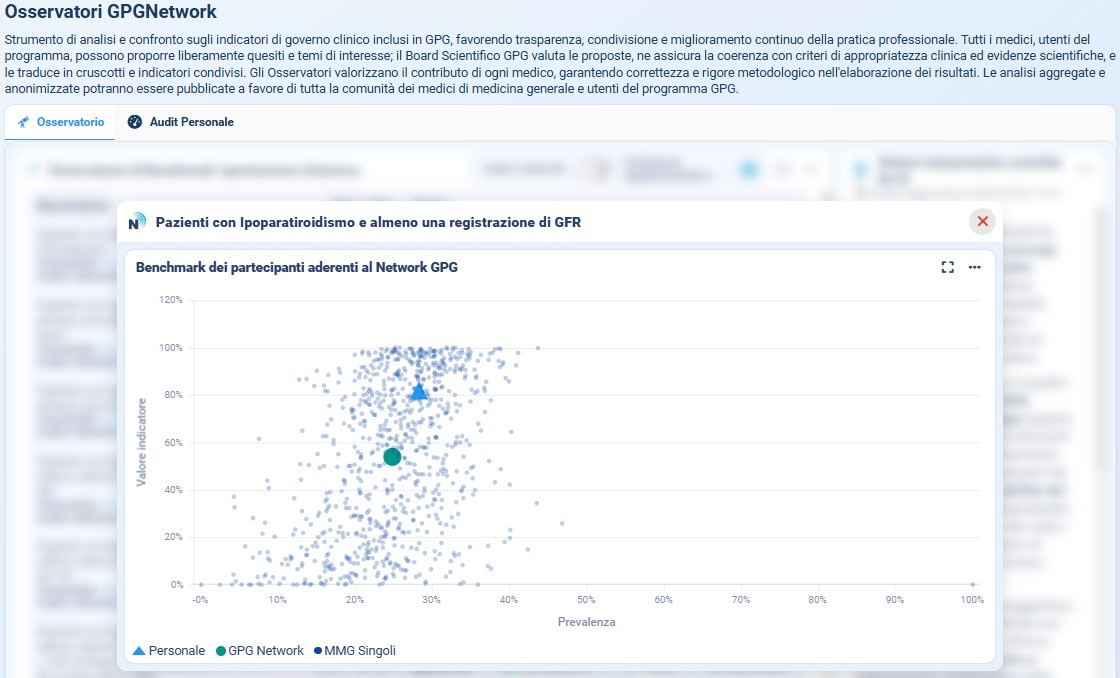This screenshot has width=1120, height=678.
Task: Click the 120% y-axis label
Action: (x=171, y=300)
